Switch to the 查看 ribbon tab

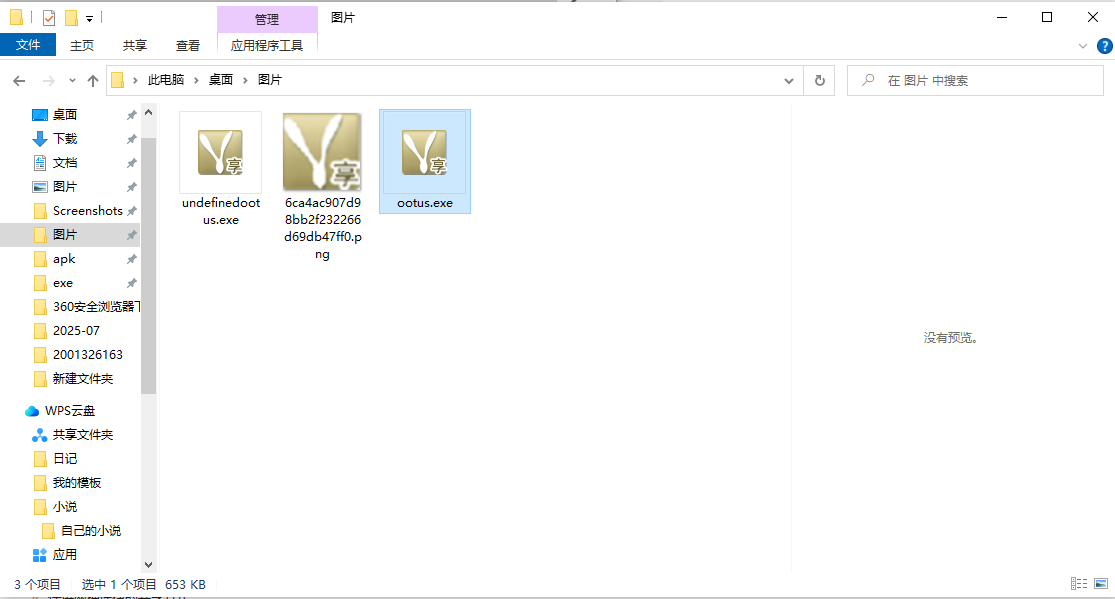pos(188,46)
